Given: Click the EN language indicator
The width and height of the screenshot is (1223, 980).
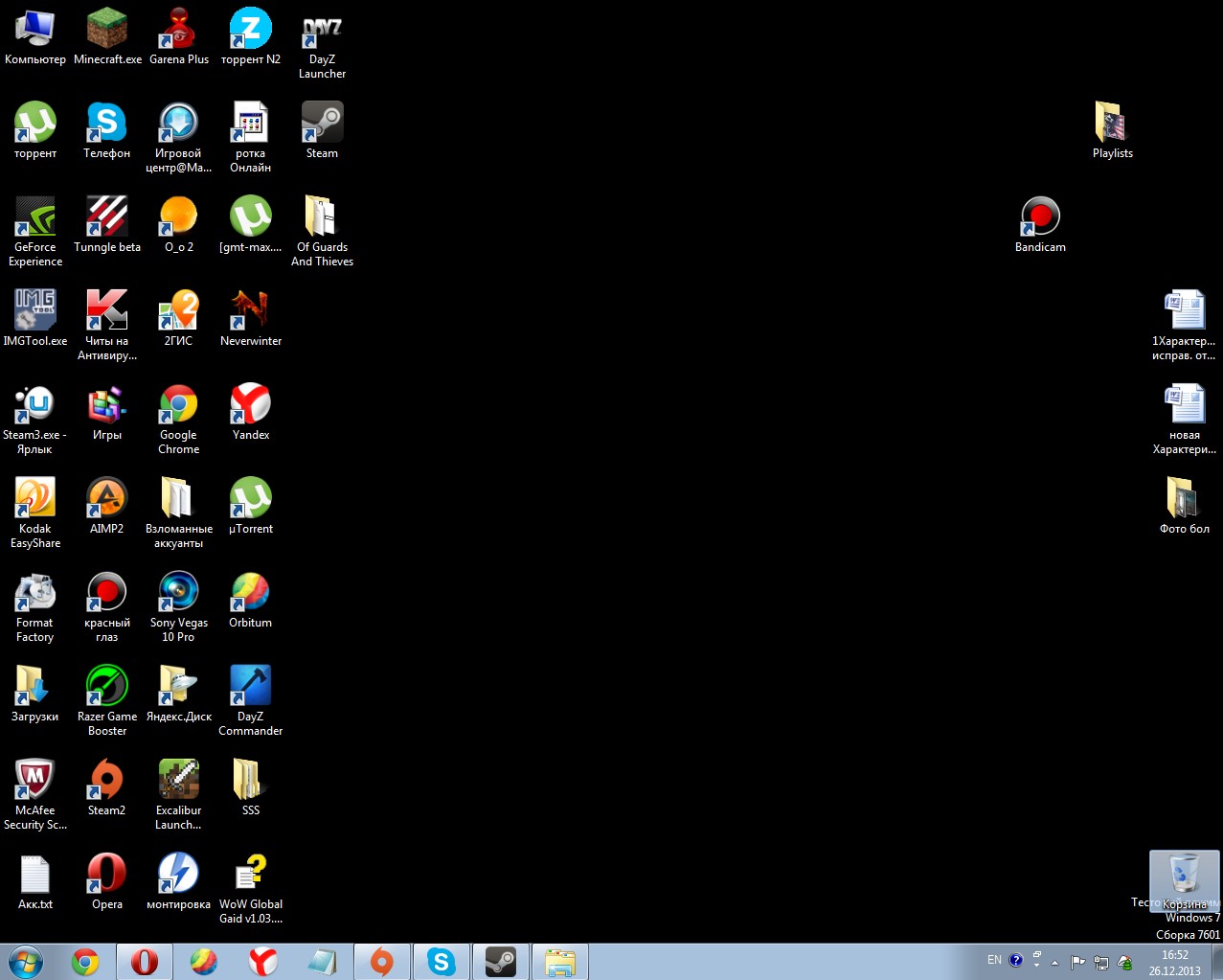Looking at the screenshot, I should (994, 960).
